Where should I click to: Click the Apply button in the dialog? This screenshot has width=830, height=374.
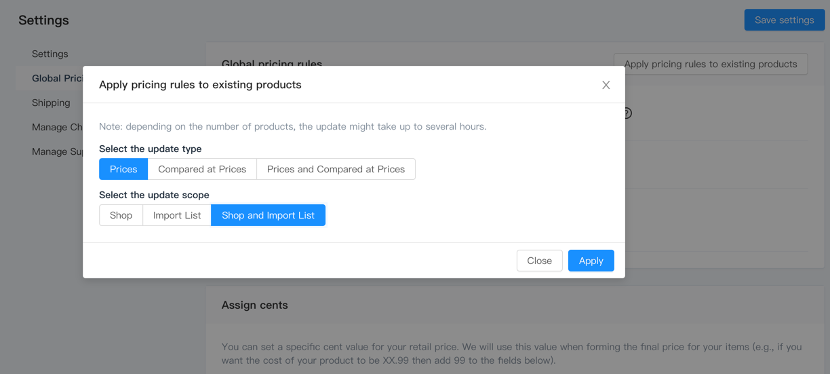[x=591, y=261]
